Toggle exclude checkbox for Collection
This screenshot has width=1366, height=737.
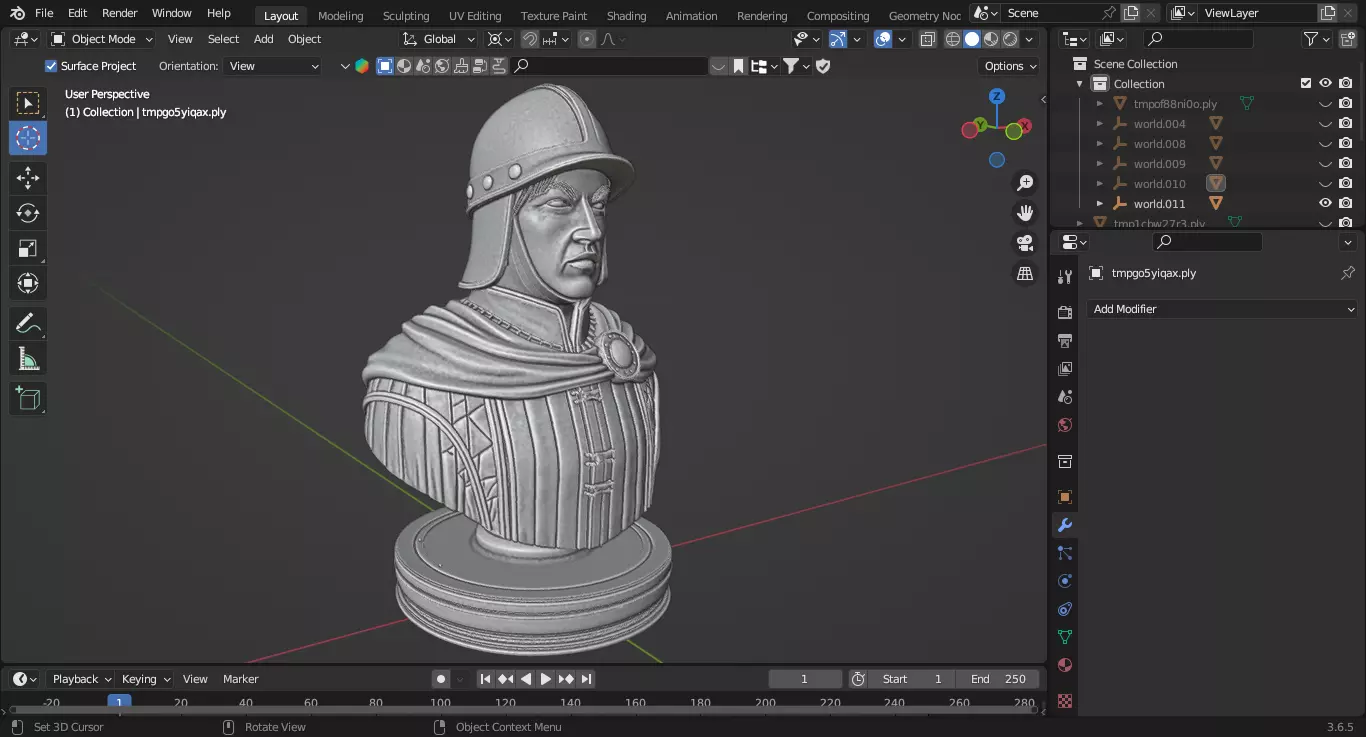point(1305,84)
